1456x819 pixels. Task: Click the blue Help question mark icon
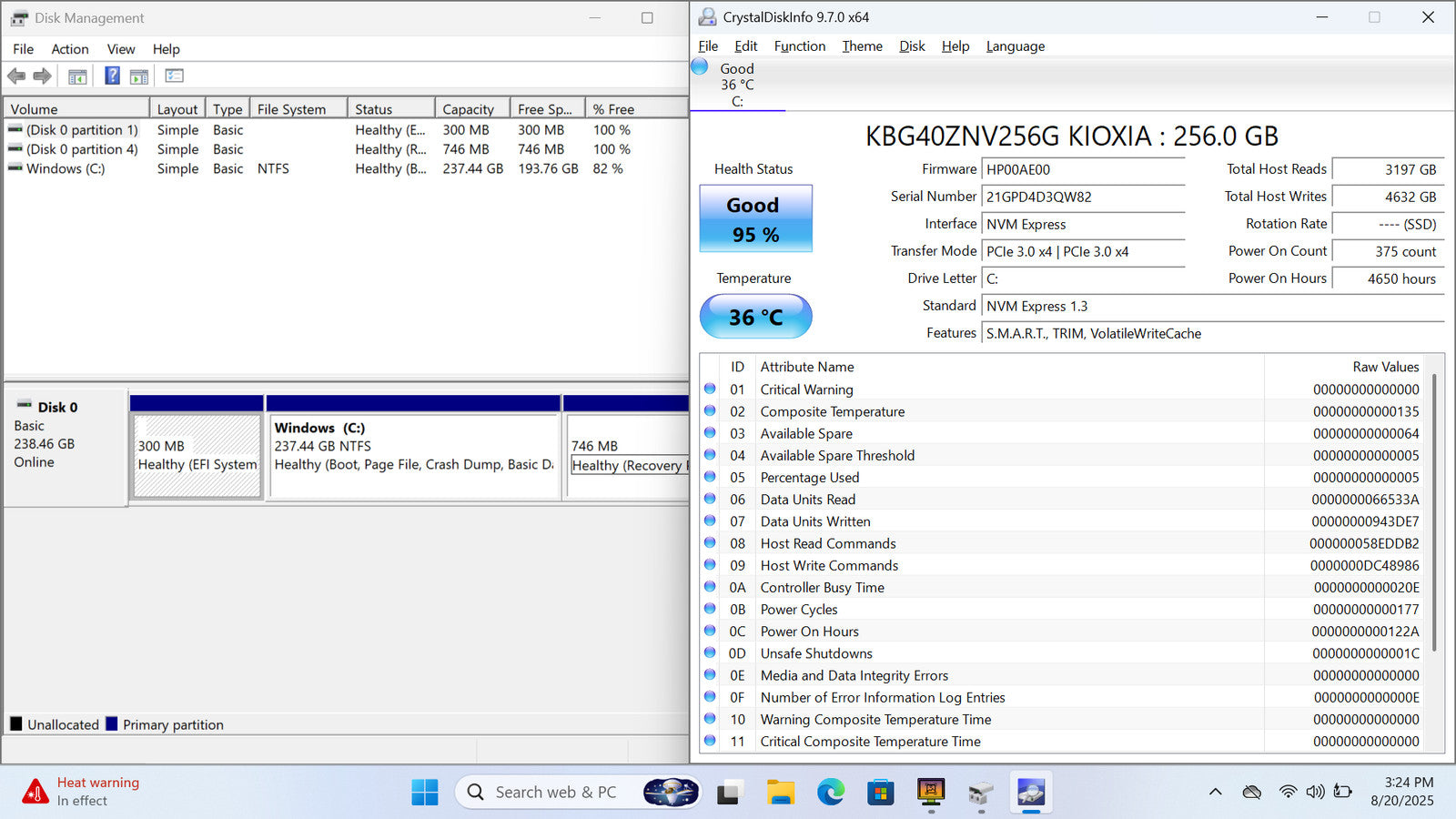112,76
